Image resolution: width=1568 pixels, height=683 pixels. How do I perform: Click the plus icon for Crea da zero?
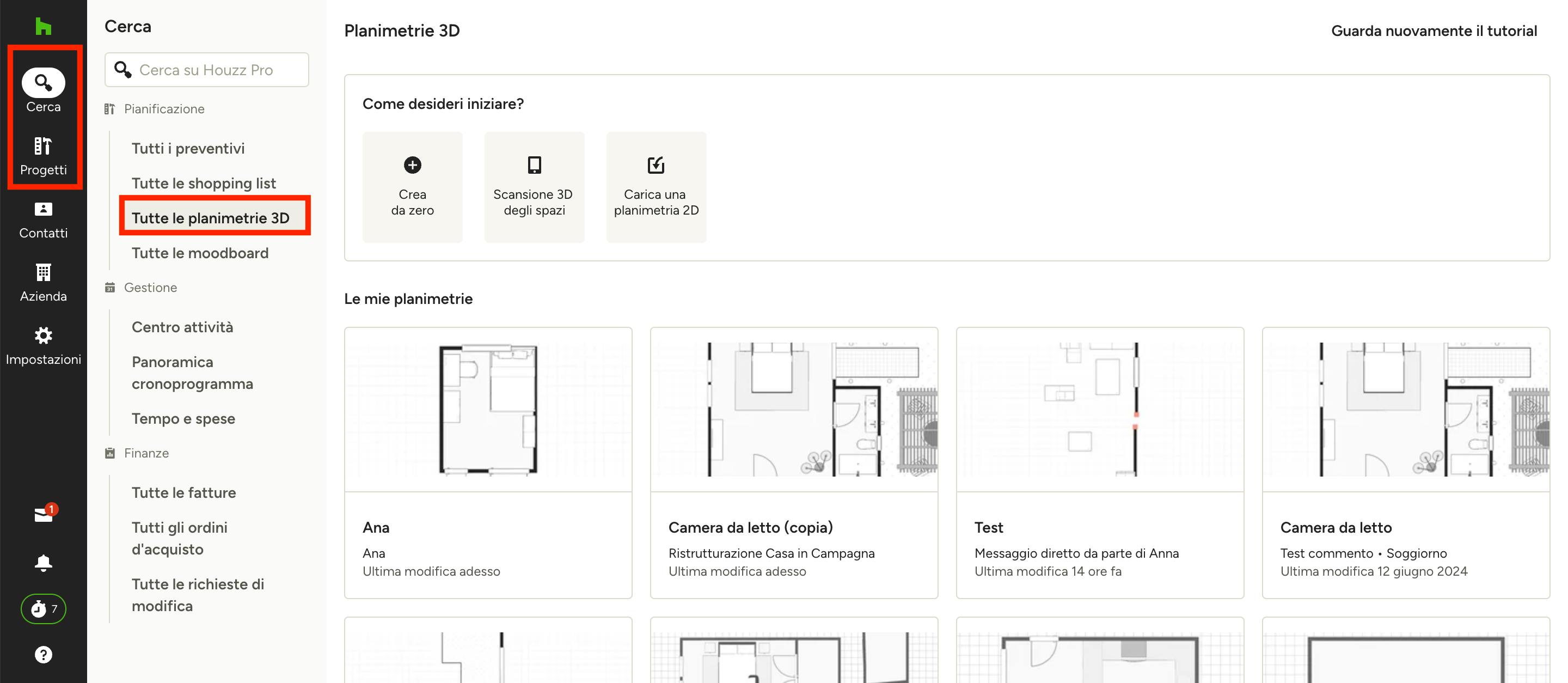413,165
